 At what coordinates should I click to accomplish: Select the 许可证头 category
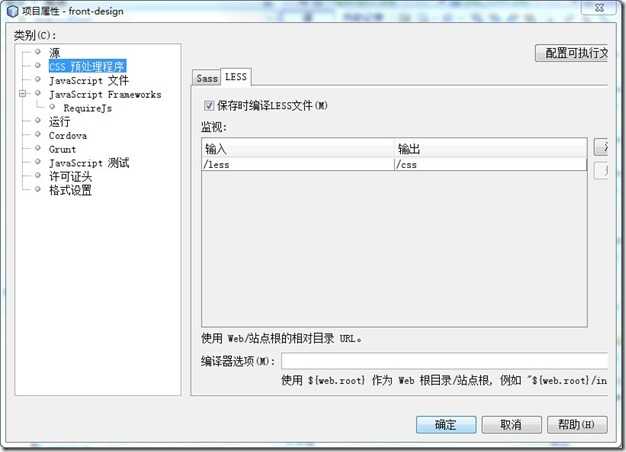click(x=70, y=176)
